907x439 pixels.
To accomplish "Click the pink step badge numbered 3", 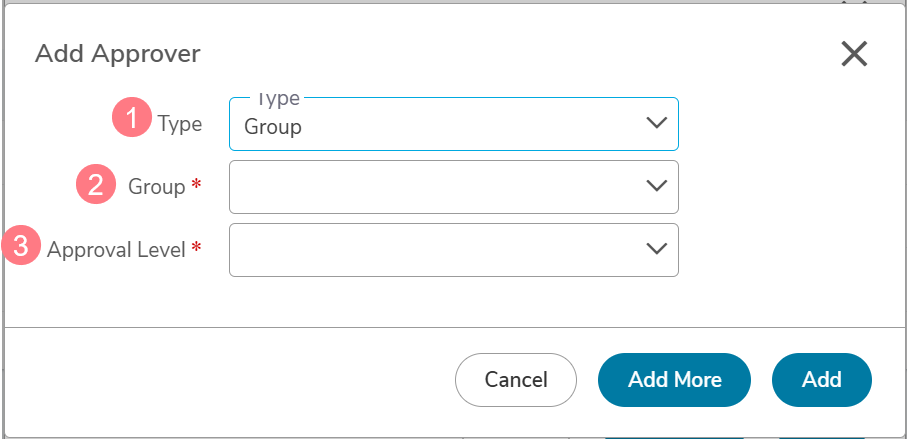I will coord(21,245).
